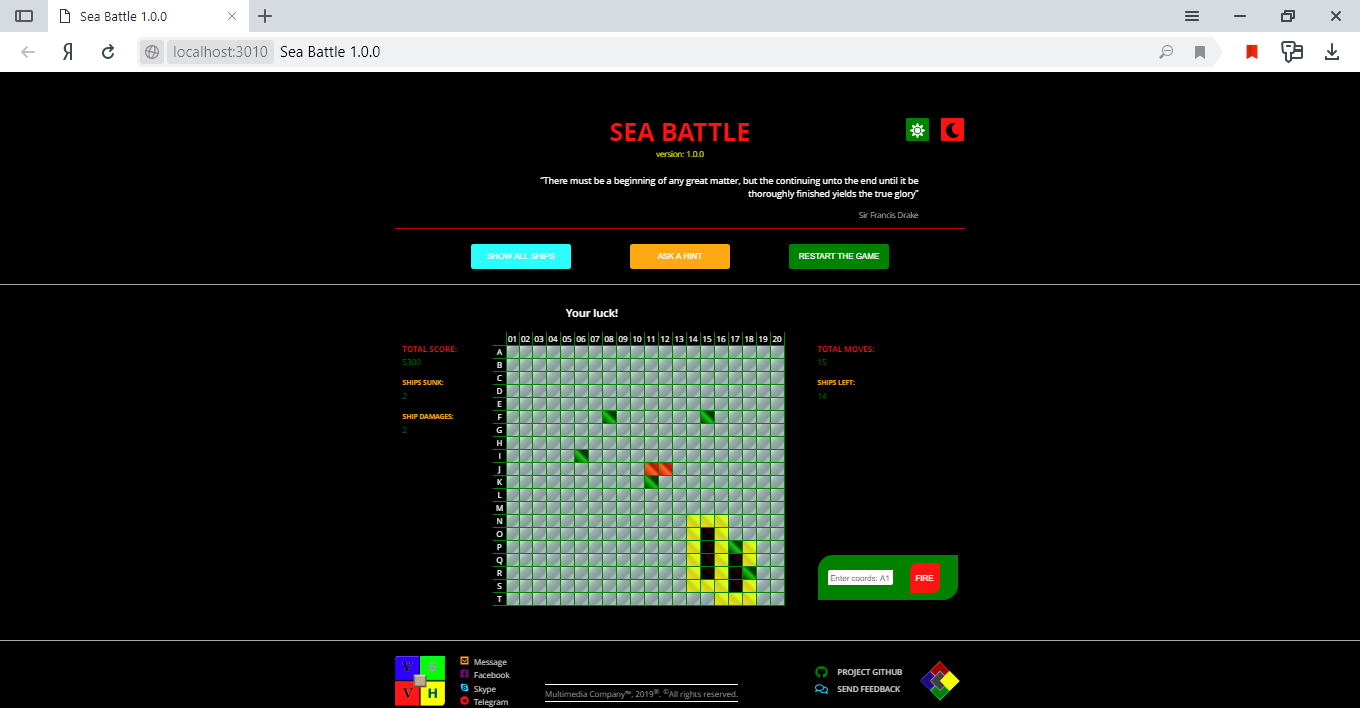Click the gray bookmark icon in address bar
Screen dimensions: 1360x708
pos(1200,52)
